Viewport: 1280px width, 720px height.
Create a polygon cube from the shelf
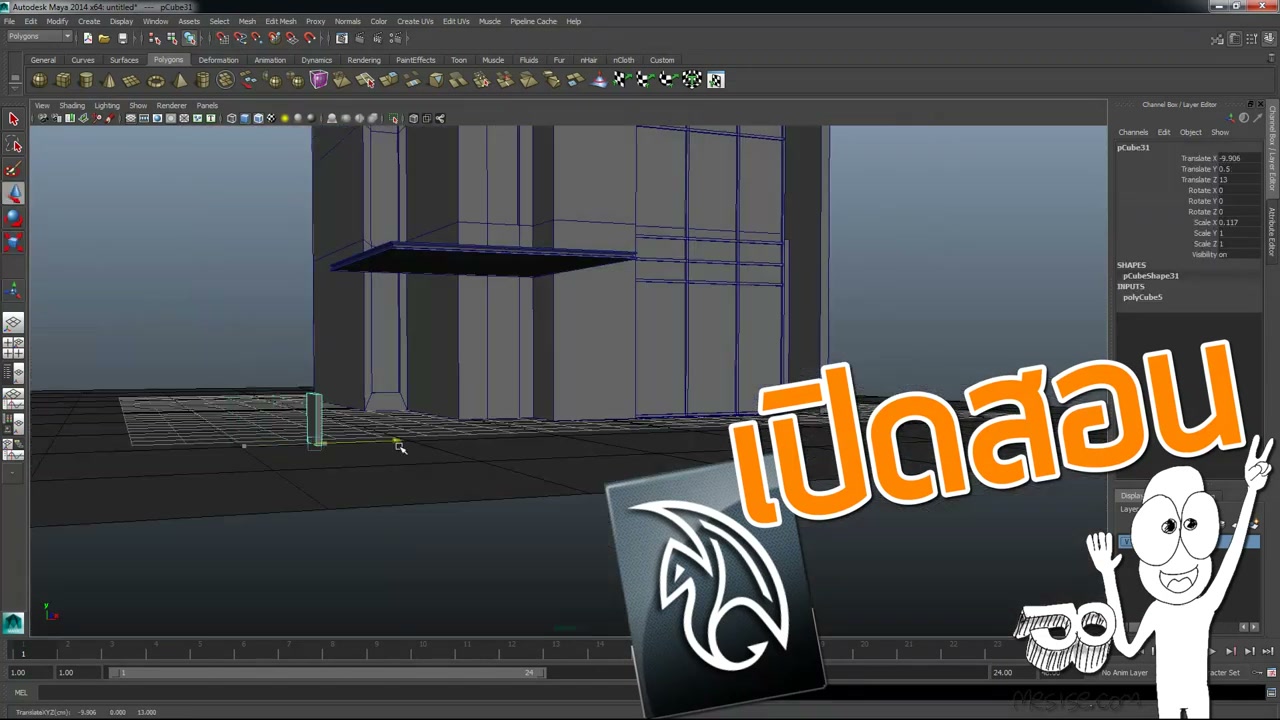(x=63, y=80)
